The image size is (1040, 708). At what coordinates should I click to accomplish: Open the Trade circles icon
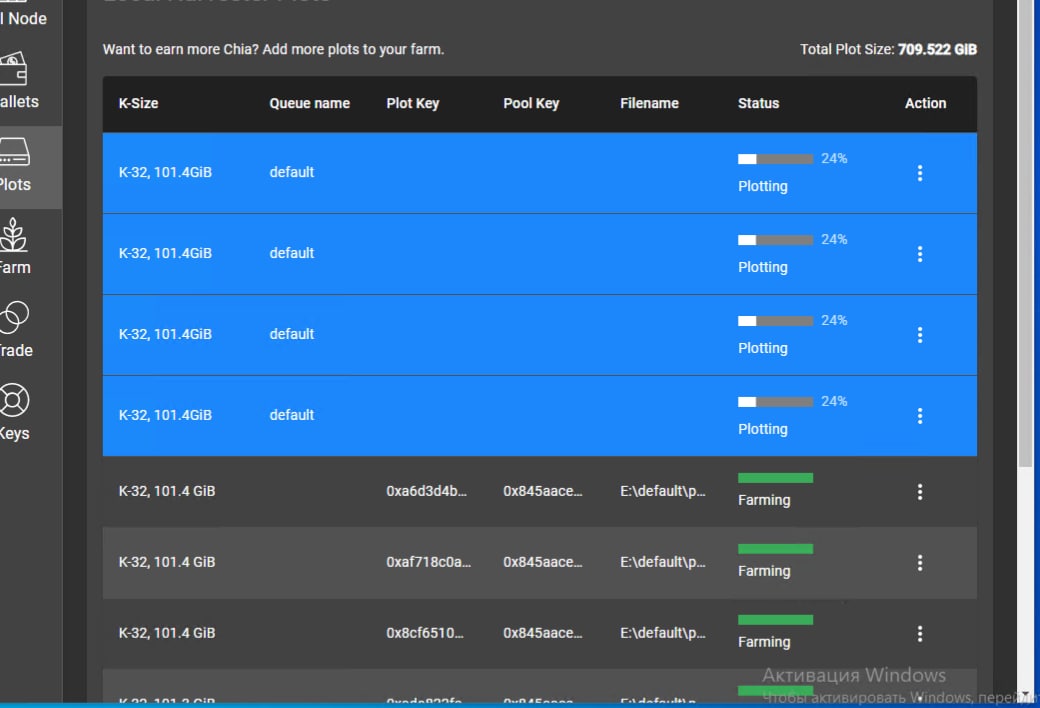pos(14,318)
